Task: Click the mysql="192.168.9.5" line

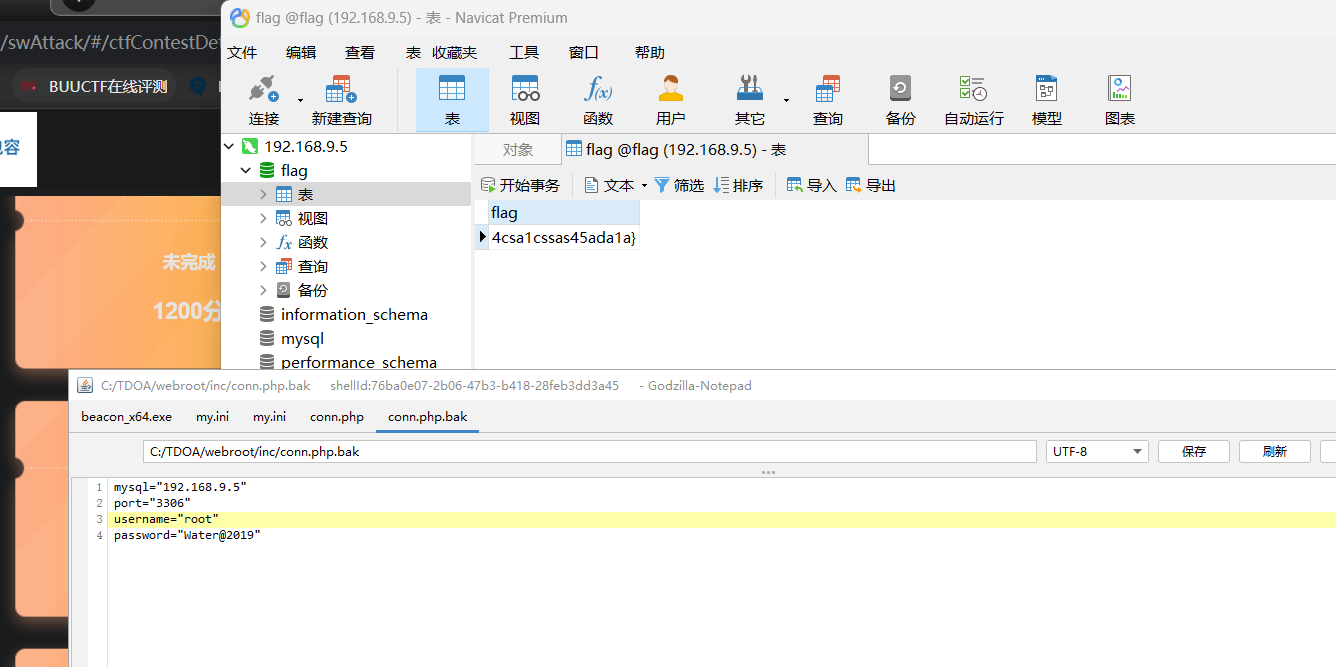Action: click(x=180, y=486)
